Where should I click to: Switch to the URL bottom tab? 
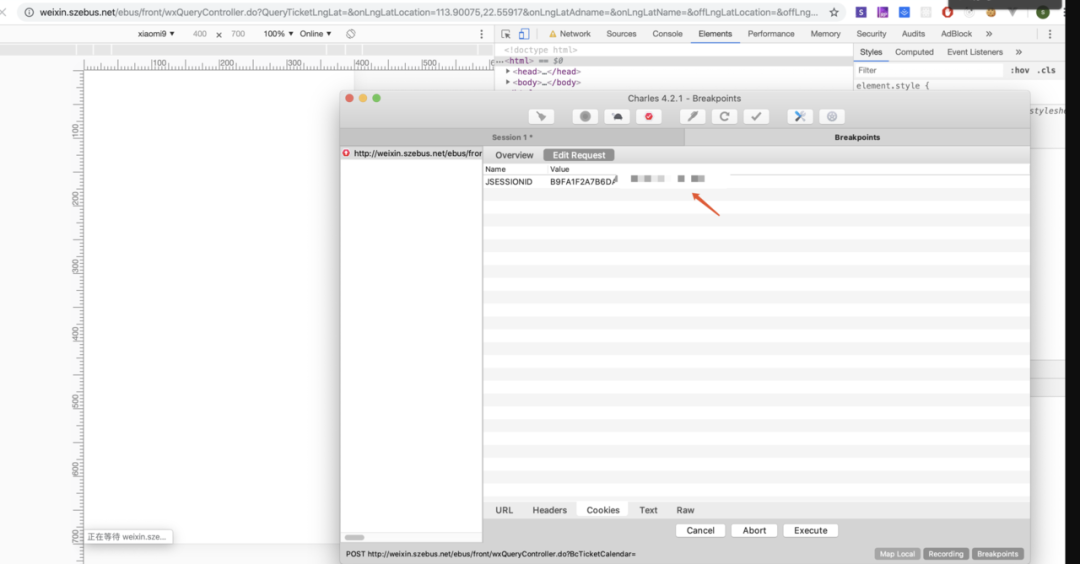[504, 510]
